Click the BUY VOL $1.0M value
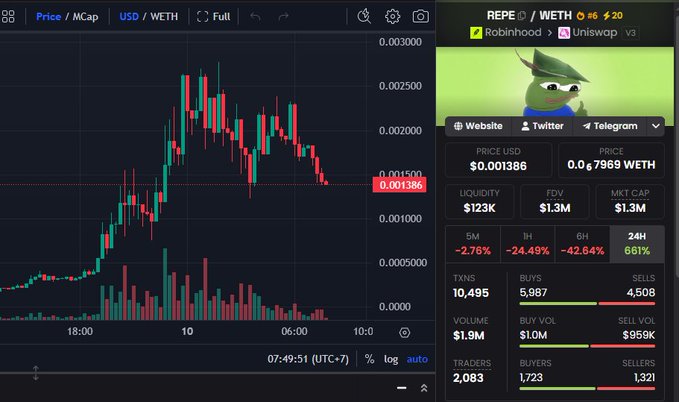This screenshot has width=679, height=402. pos(533,335)
